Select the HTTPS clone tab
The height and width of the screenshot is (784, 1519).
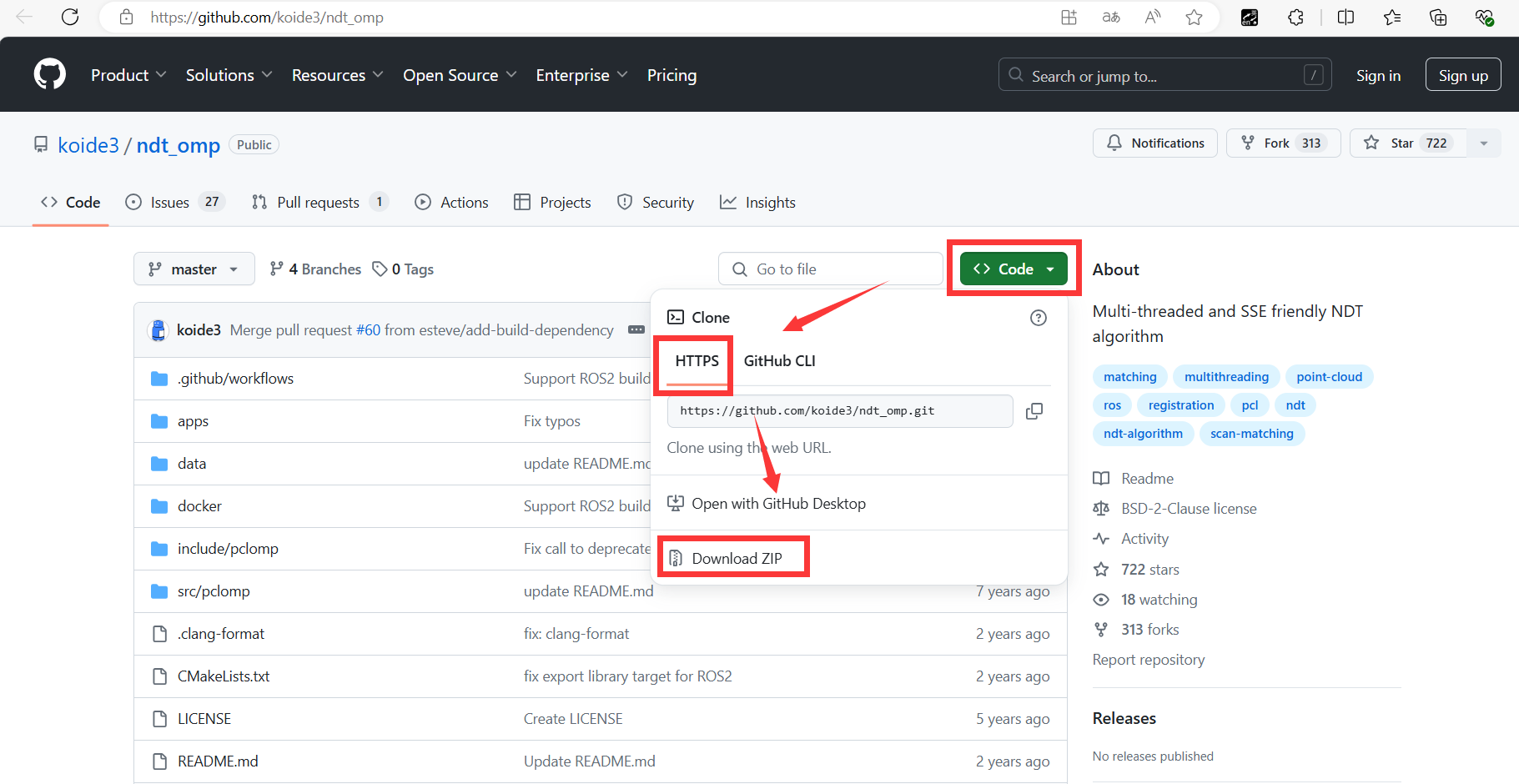(697, 361)
